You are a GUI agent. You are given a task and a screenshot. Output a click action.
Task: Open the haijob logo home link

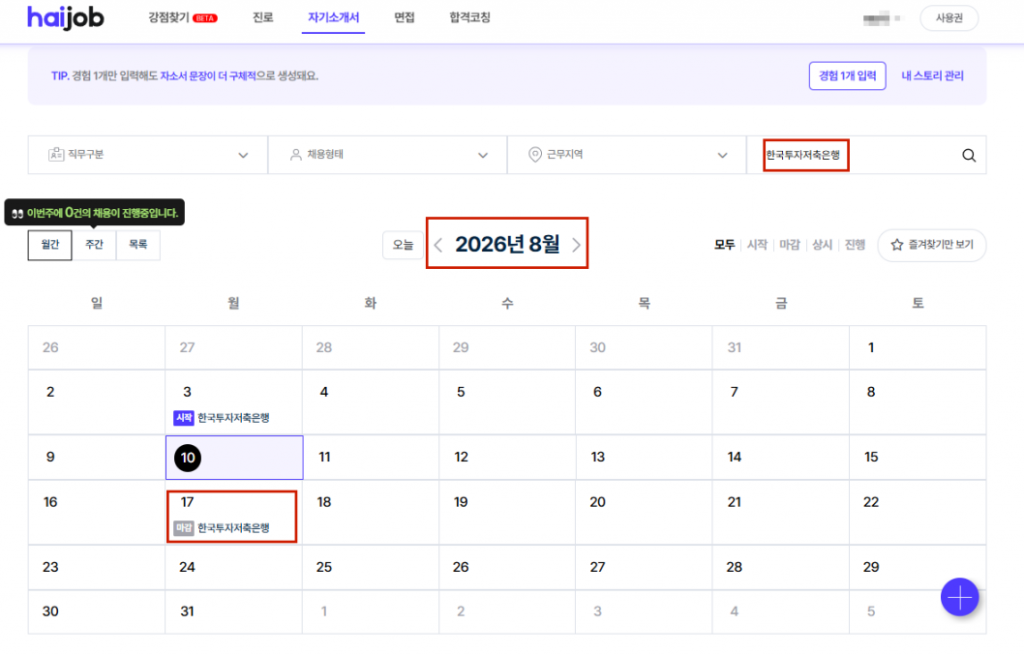(65, 18)
